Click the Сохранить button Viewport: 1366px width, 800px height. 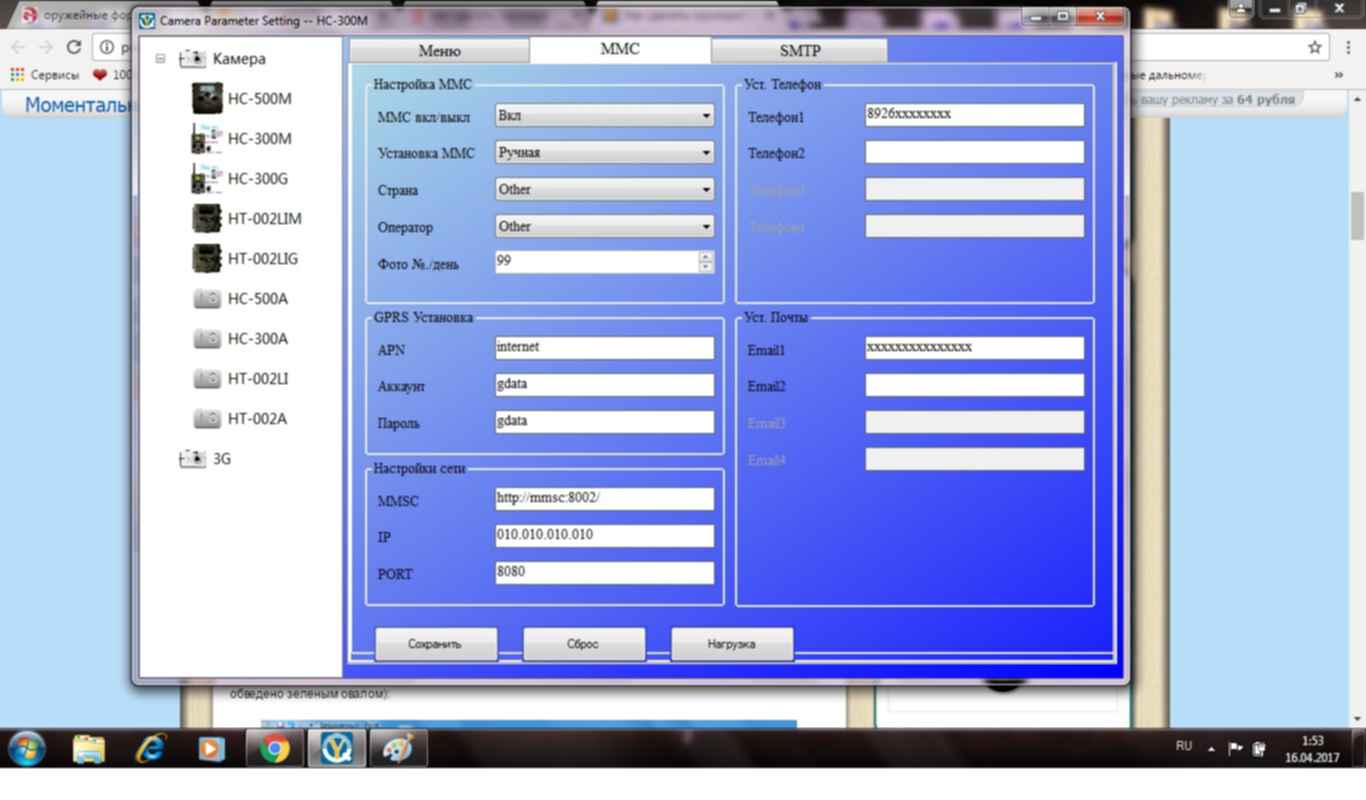coord(435,644)
